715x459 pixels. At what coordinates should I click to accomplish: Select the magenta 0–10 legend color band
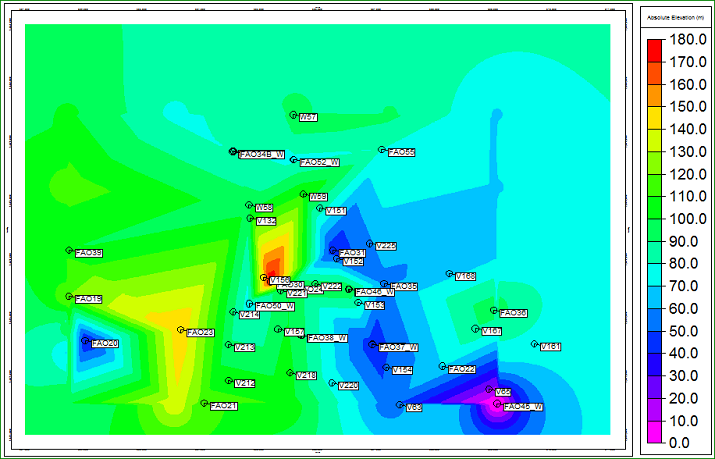pyautogui.click(x=654, y=432)
